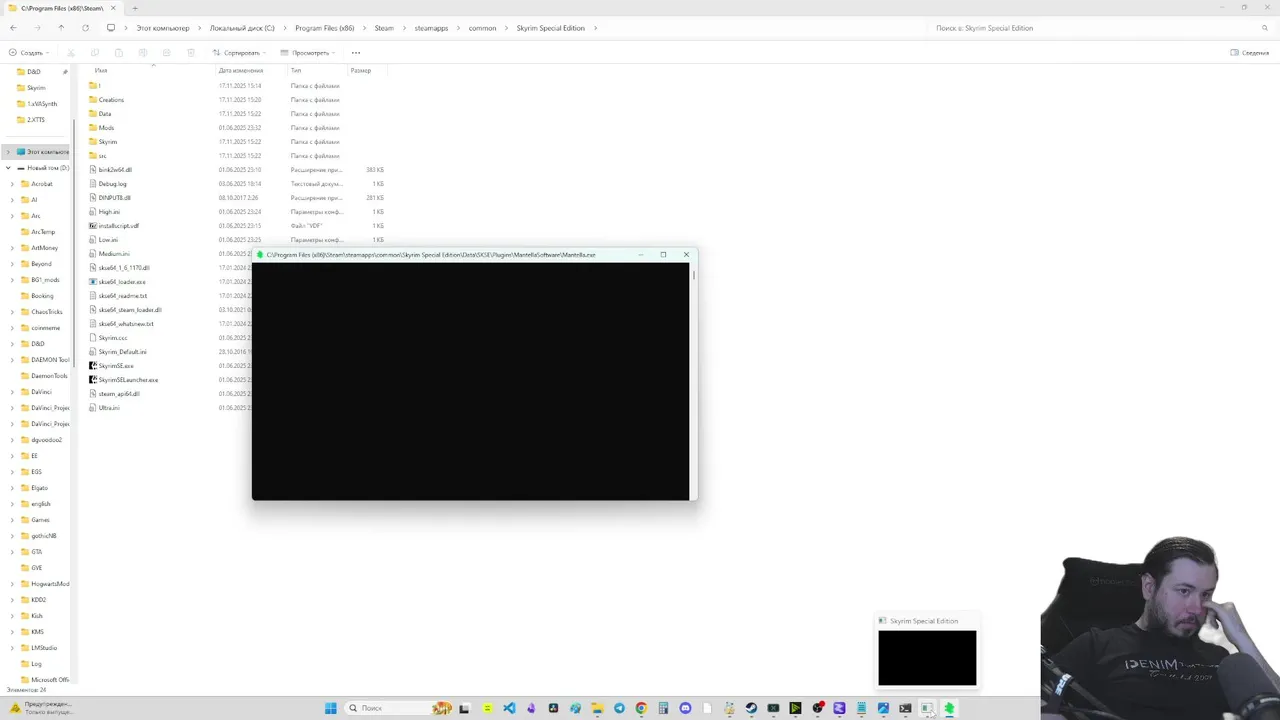The image size is (1280, 720).
Task: Open the Просмотреть view menu
Action: click(x=308, y=53)
